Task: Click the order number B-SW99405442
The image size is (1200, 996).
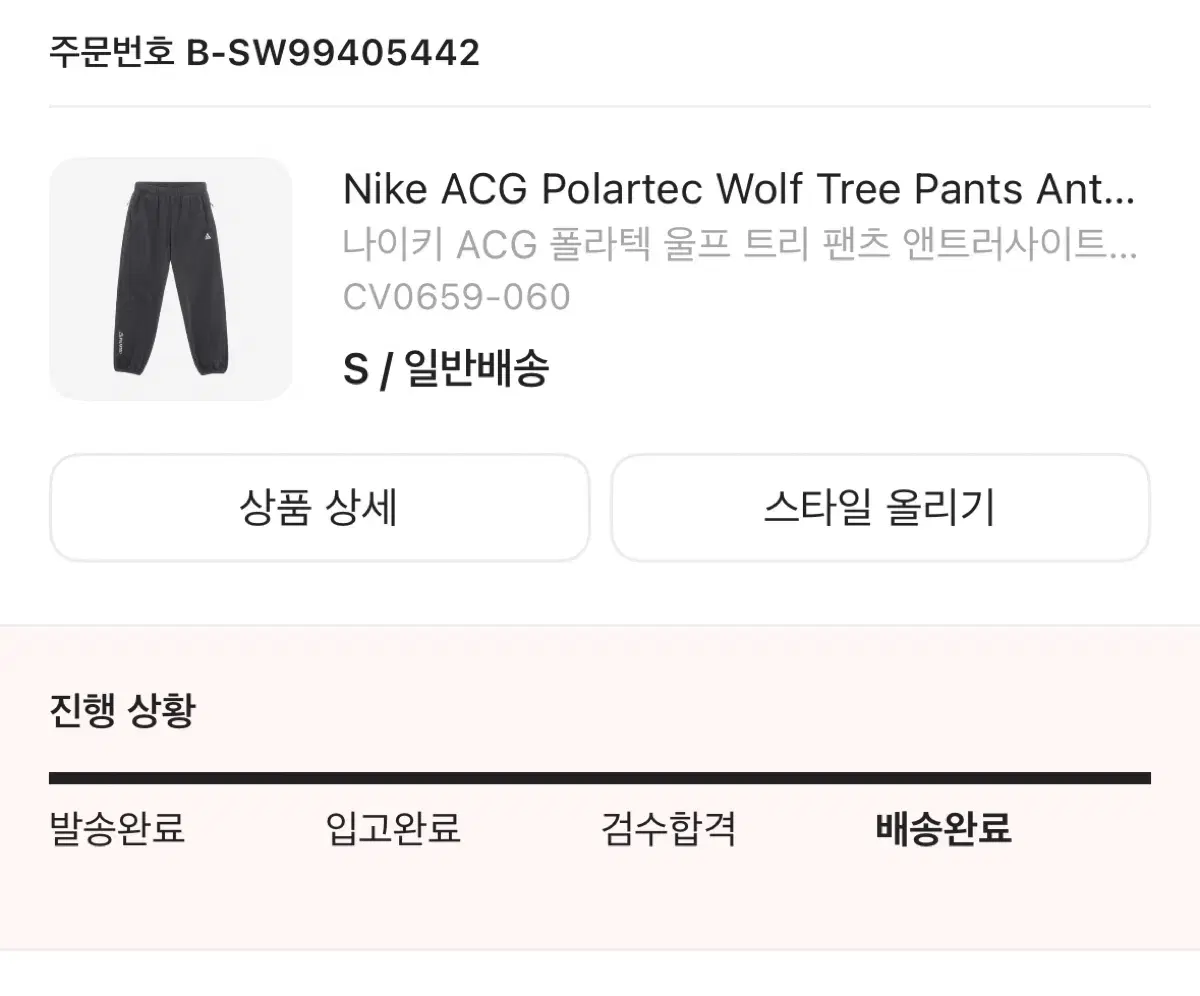Action: tap(265, 53)
